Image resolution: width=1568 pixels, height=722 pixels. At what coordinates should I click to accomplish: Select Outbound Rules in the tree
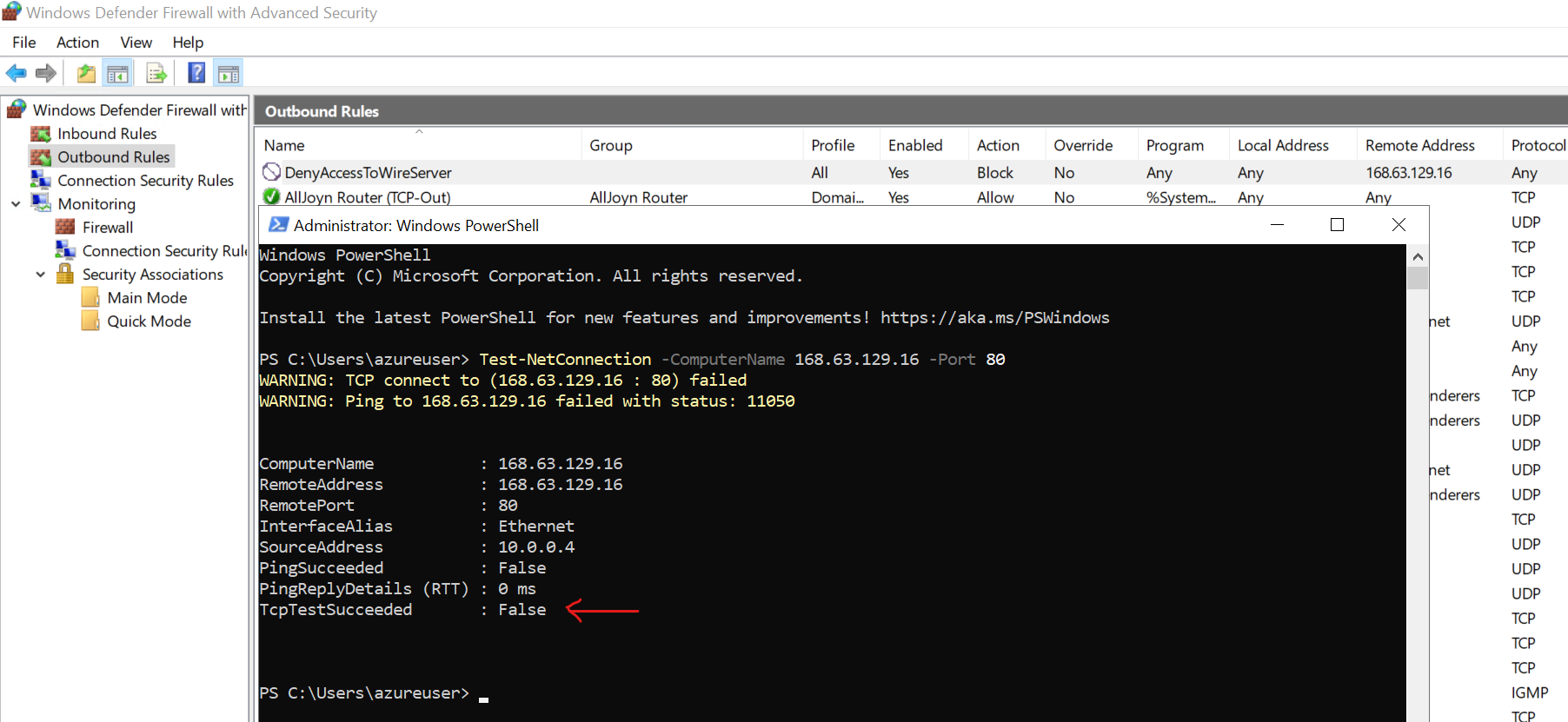114,156
